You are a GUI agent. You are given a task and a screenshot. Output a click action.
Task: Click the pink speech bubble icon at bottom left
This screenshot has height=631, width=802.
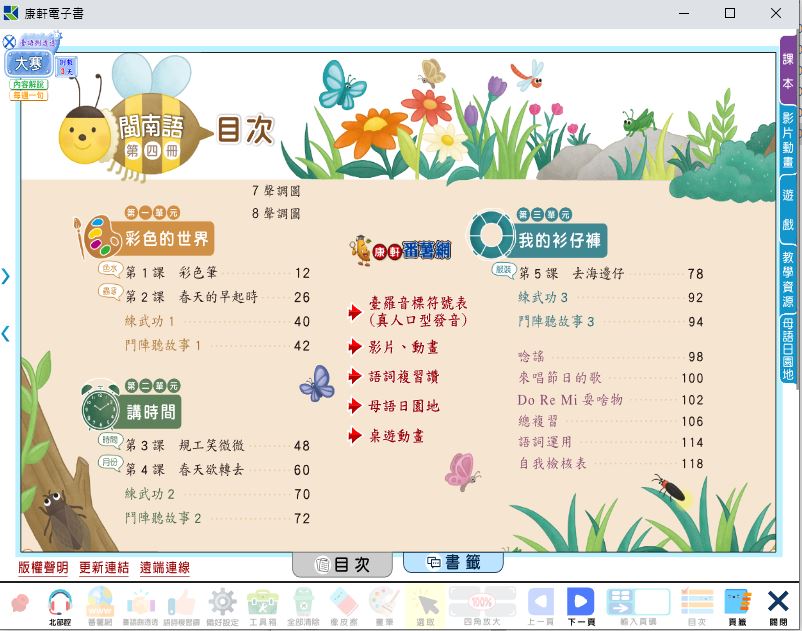click(x=20, y=603)
